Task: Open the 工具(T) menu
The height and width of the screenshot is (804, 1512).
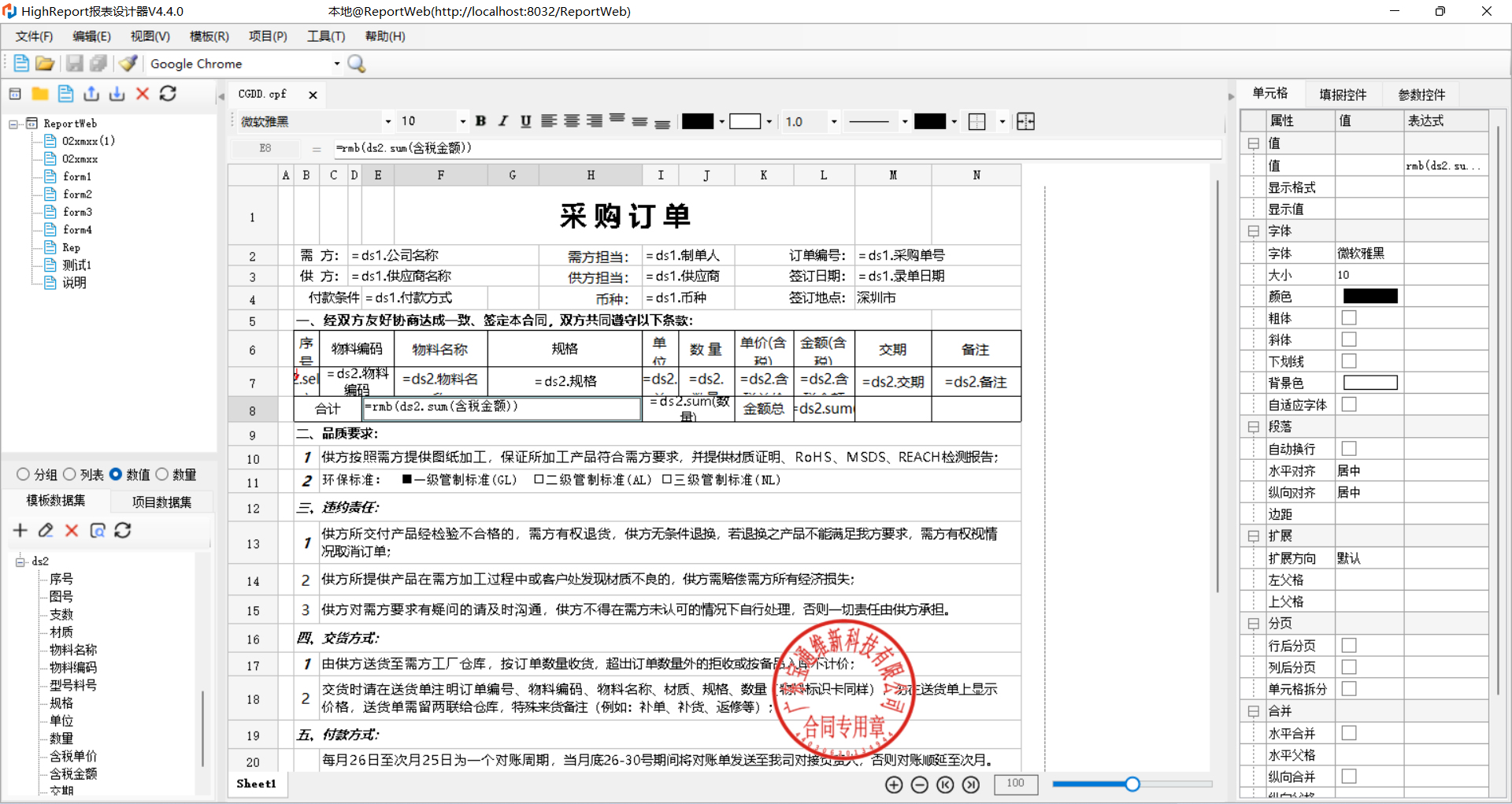Action: click(326, 36)
